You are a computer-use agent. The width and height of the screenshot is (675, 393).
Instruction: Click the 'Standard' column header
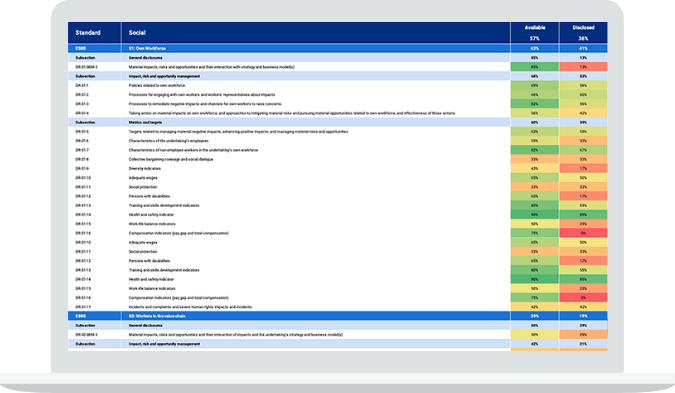[88, 33]
